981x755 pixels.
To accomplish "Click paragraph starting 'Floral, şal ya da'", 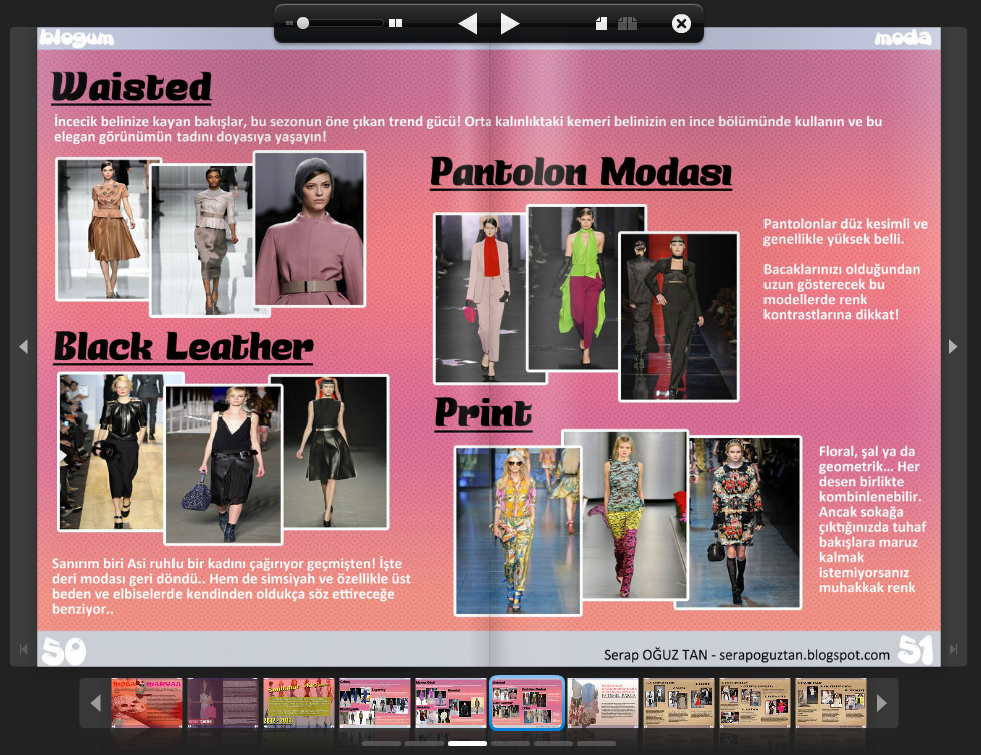I will coord(872,519).
